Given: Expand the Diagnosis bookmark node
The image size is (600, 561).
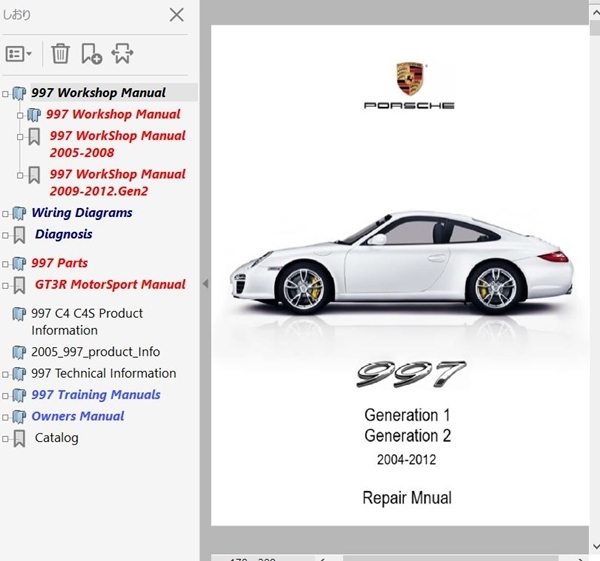Looking at the screenshot, I should click(x=5, y=235).
